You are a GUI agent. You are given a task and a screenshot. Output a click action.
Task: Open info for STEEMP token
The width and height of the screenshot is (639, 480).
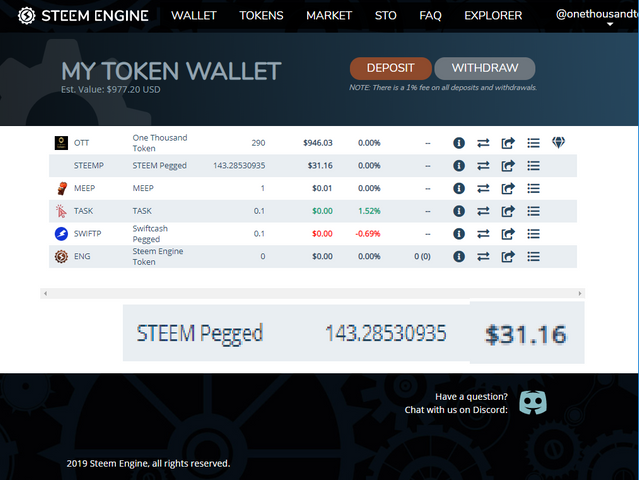[x=459, y=166]
